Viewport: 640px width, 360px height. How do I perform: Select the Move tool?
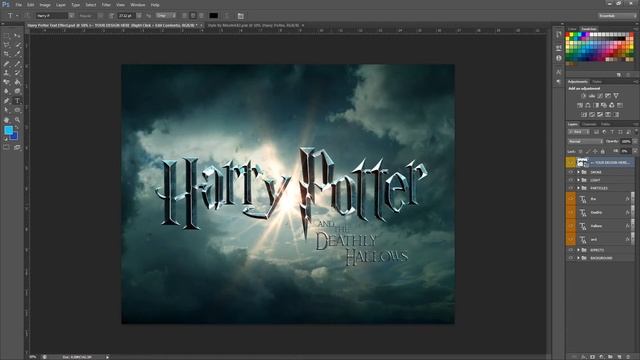(17, 36)
